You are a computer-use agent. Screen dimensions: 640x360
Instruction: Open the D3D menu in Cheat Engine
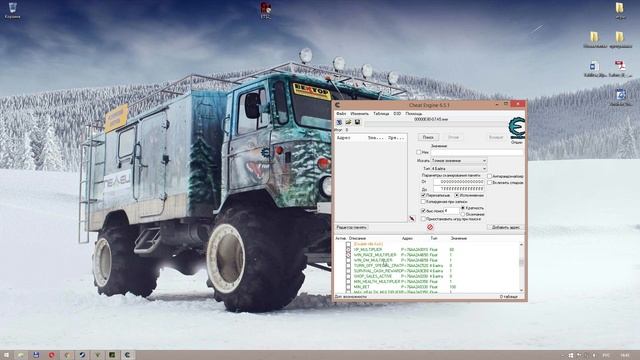(x=397, y=113)
